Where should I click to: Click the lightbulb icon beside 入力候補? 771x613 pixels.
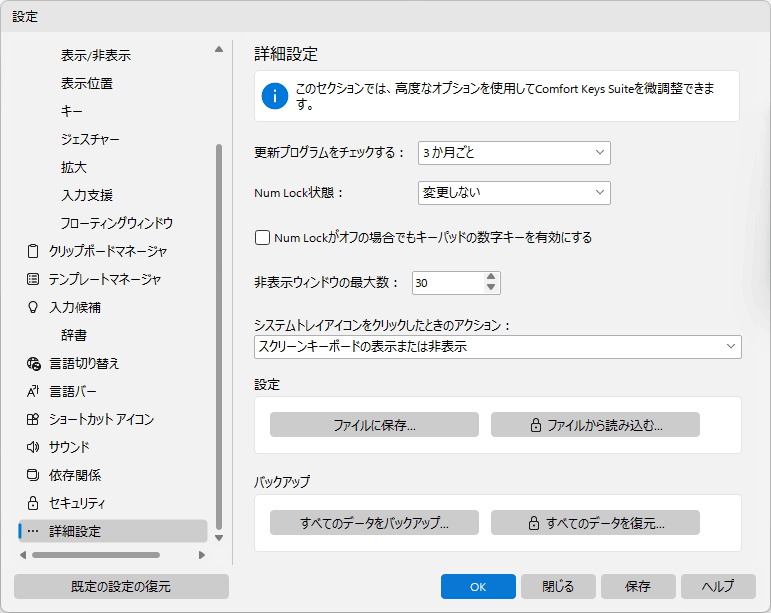(x=33, y=307)
